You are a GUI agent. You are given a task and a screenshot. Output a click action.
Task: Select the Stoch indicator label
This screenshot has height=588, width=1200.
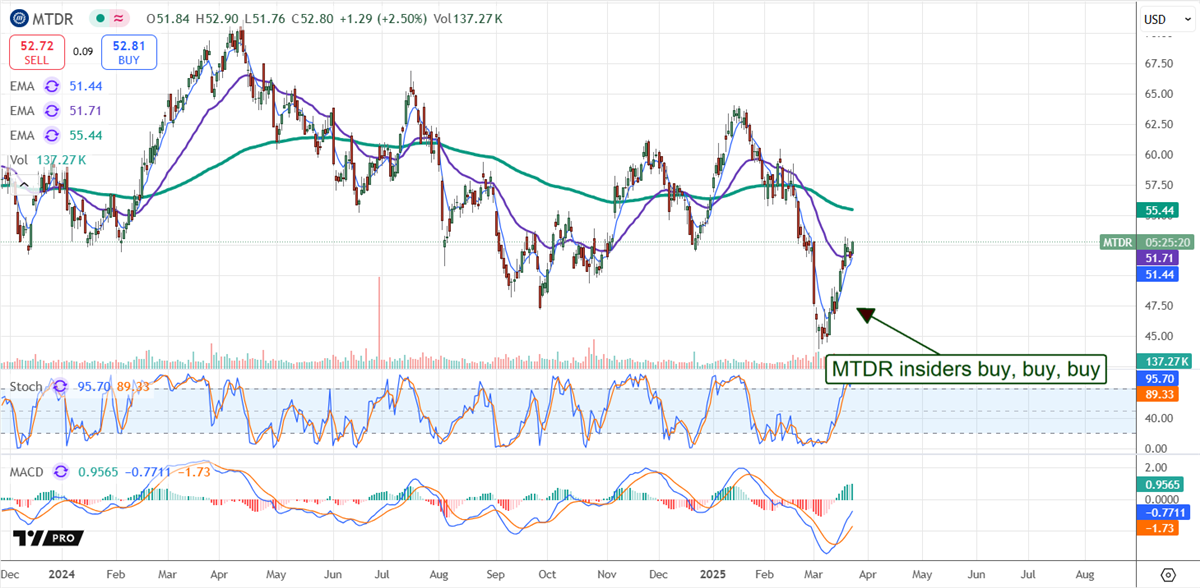[27, 386]
